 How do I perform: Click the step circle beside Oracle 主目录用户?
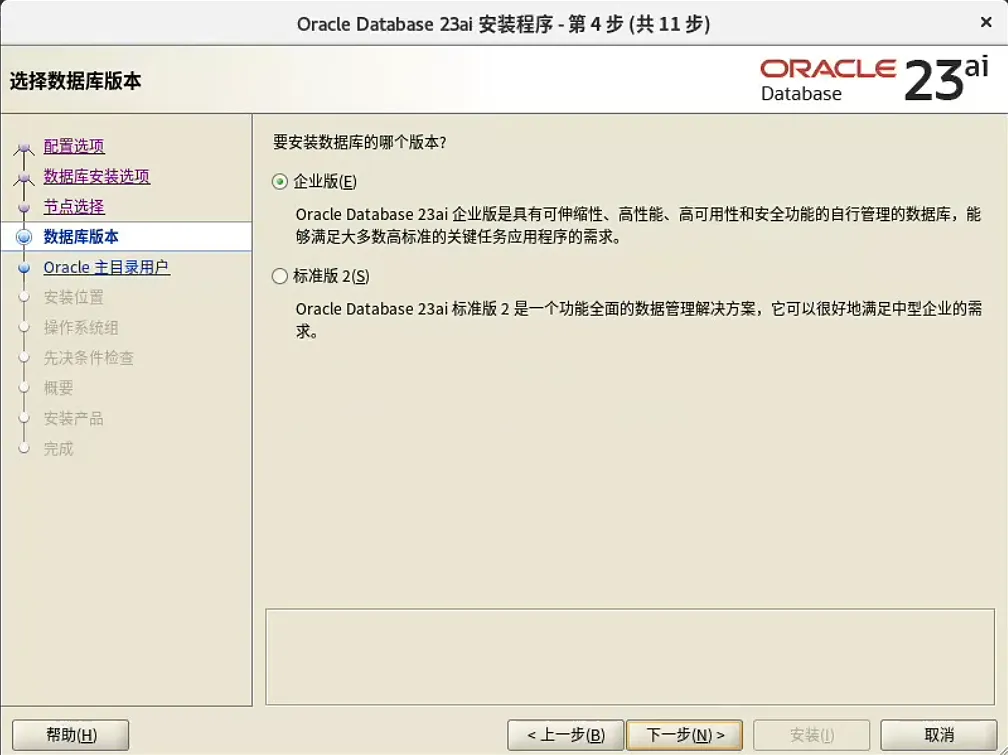click(x=22, y=267)
